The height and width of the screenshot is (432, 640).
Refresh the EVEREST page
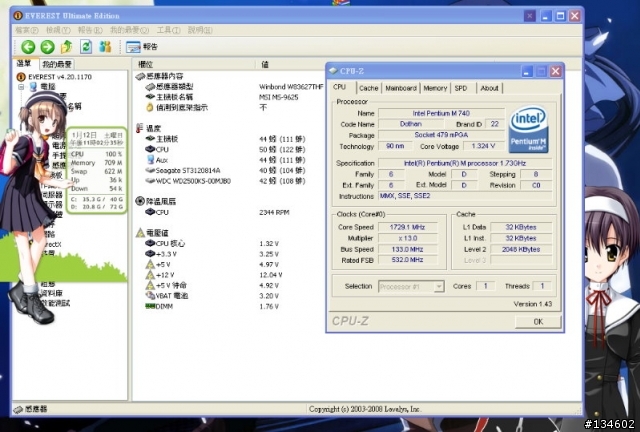(x=86, y=47)
